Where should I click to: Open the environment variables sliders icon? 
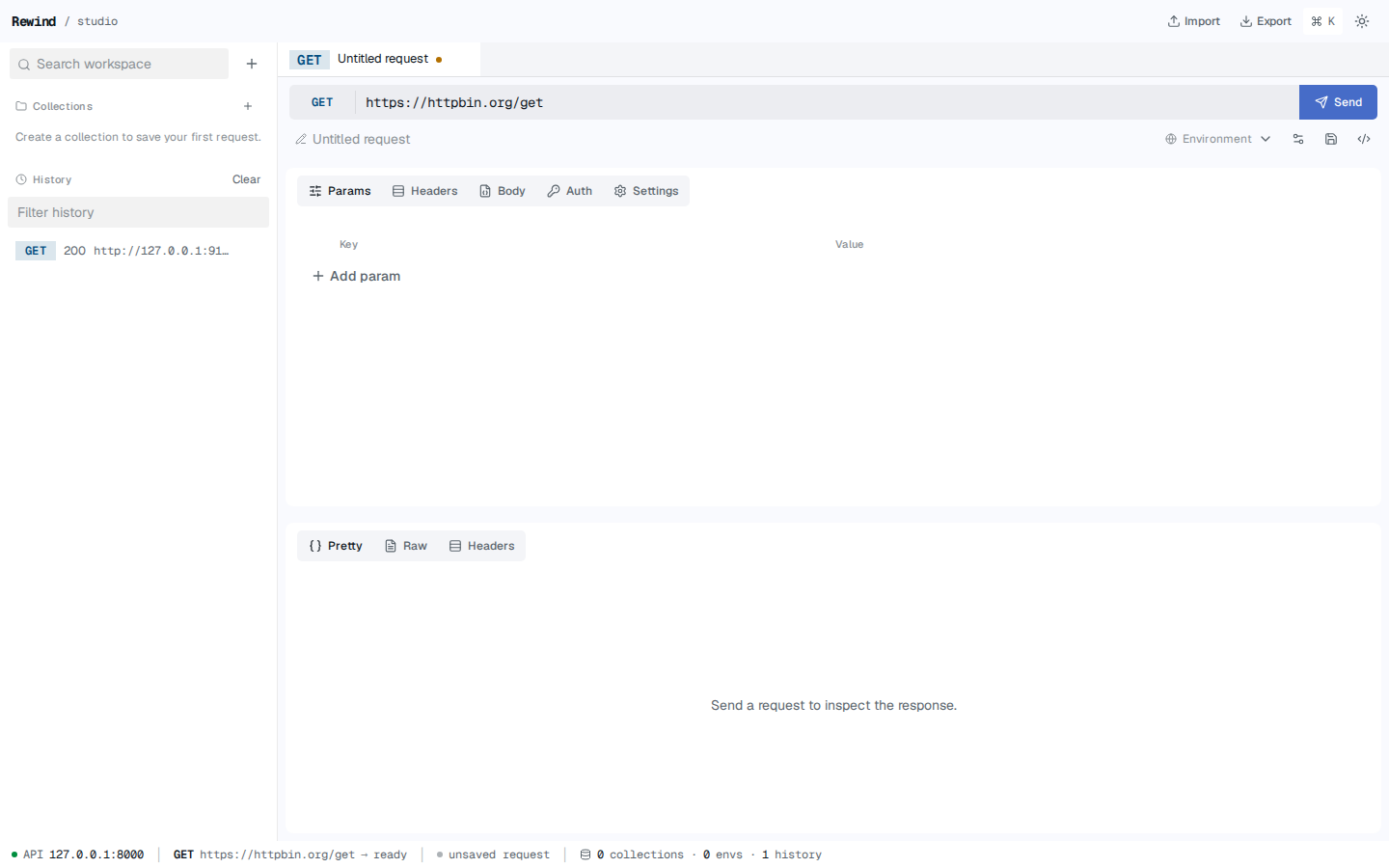point(1298,139)
